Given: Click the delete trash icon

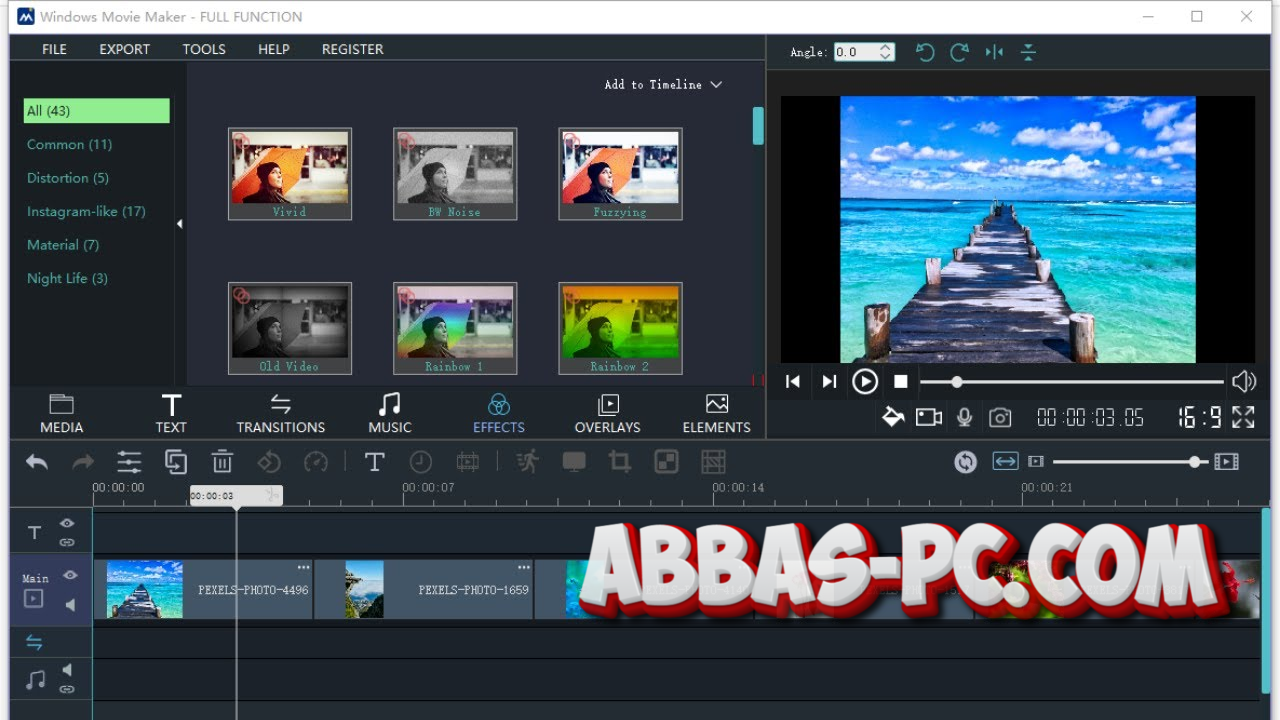Looking at the screenshot, I should [222, 462].
